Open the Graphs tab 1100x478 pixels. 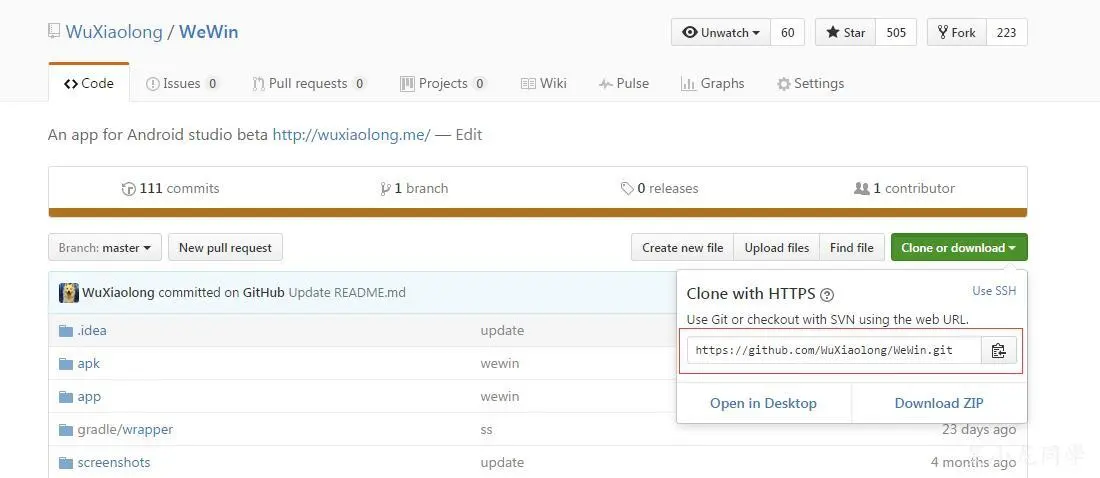[713, 83]
